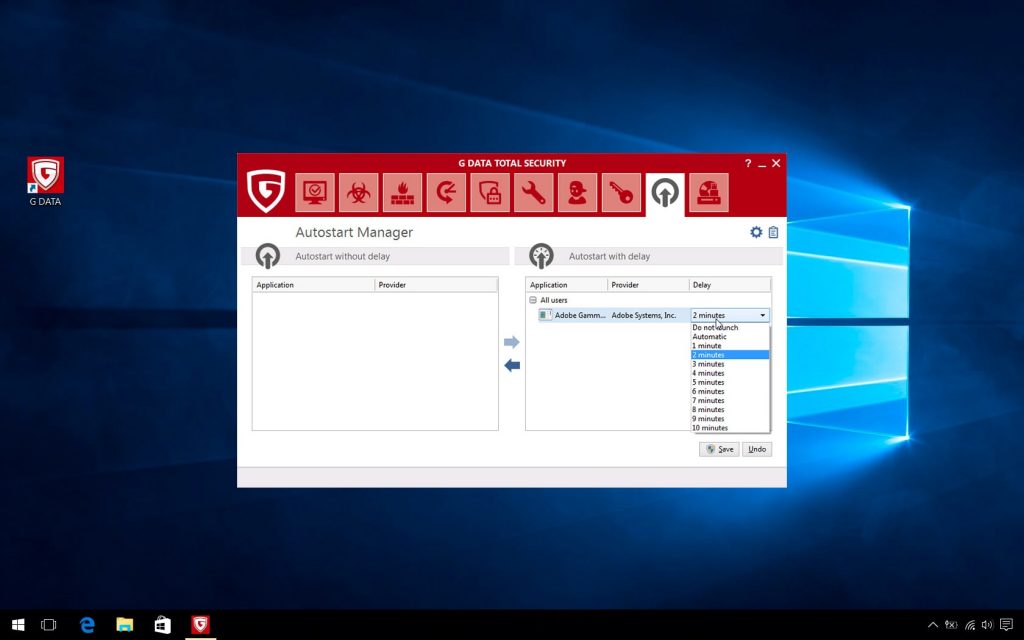Choose 1 minute delay

pyautogui.click(x=730, y=345)
